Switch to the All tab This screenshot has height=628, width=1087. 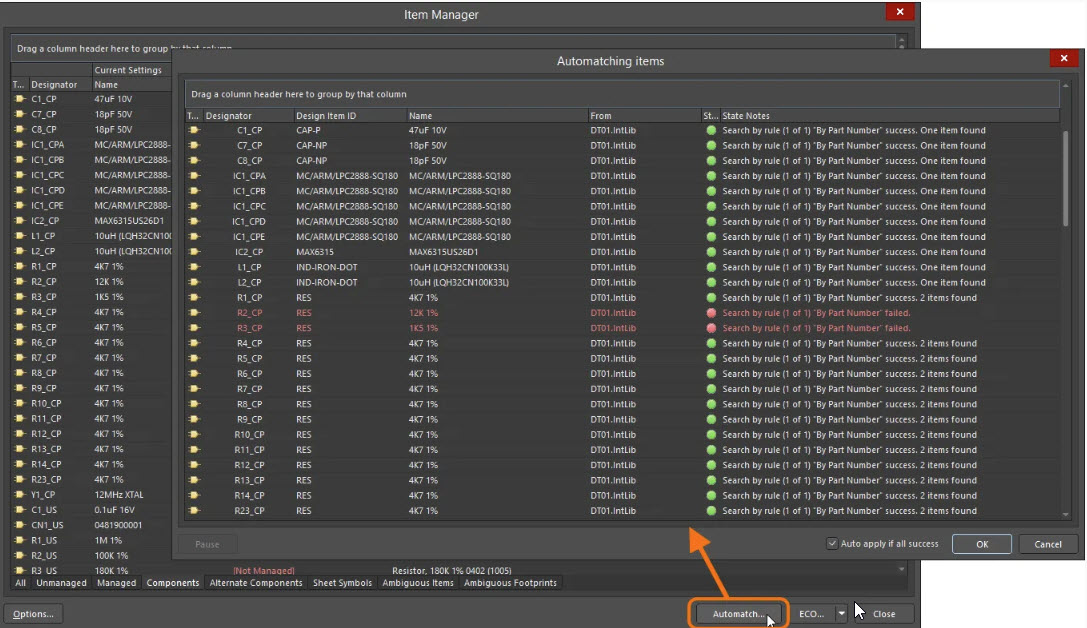coord(21,583)
